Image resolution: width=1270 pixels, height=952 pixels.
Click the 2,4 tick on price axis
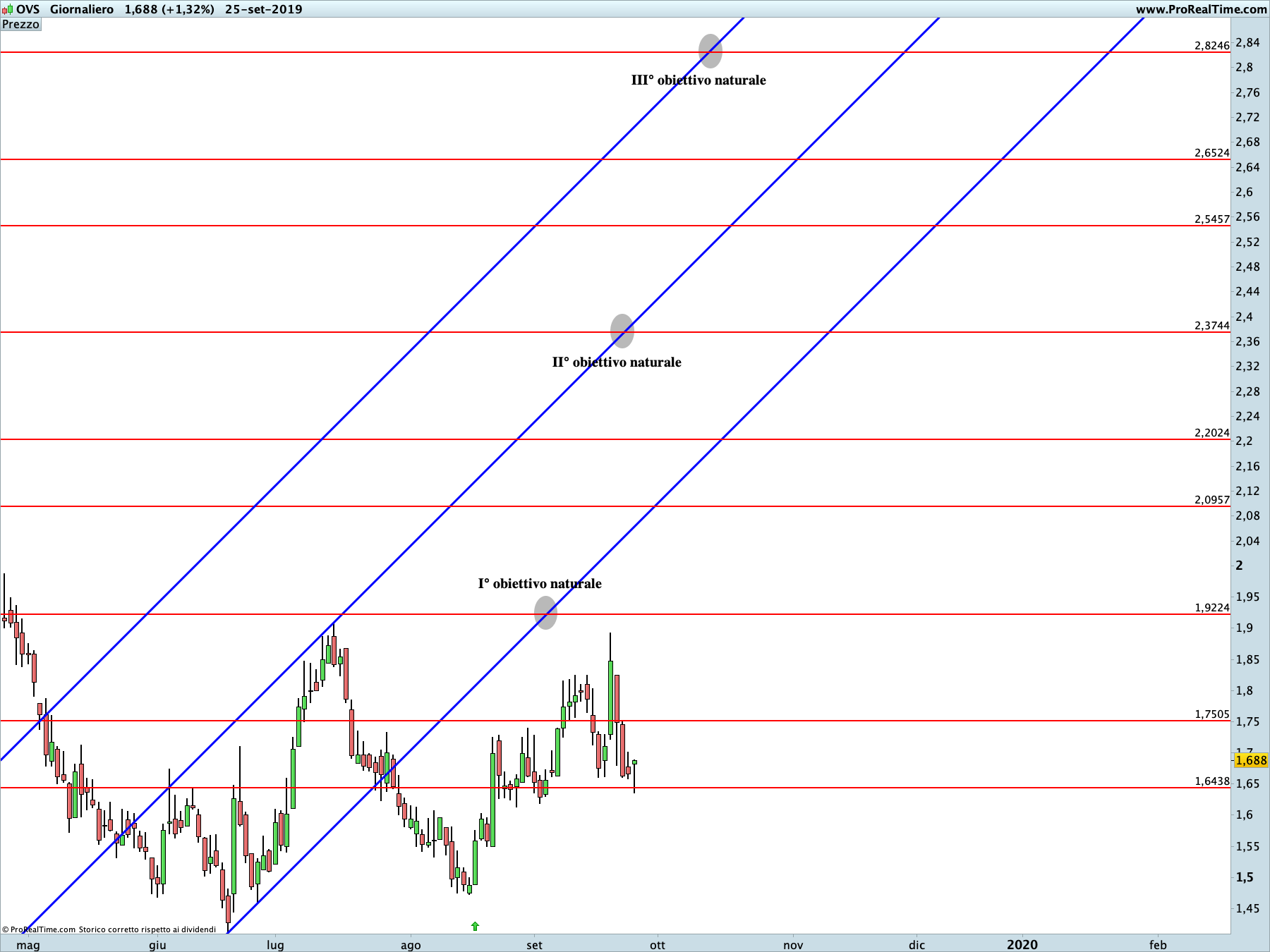point(1245,317)
